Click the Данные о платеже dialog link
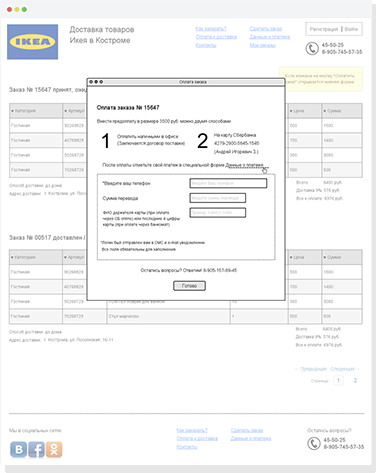This screenshot has height=473, width=376. (245, 165)
